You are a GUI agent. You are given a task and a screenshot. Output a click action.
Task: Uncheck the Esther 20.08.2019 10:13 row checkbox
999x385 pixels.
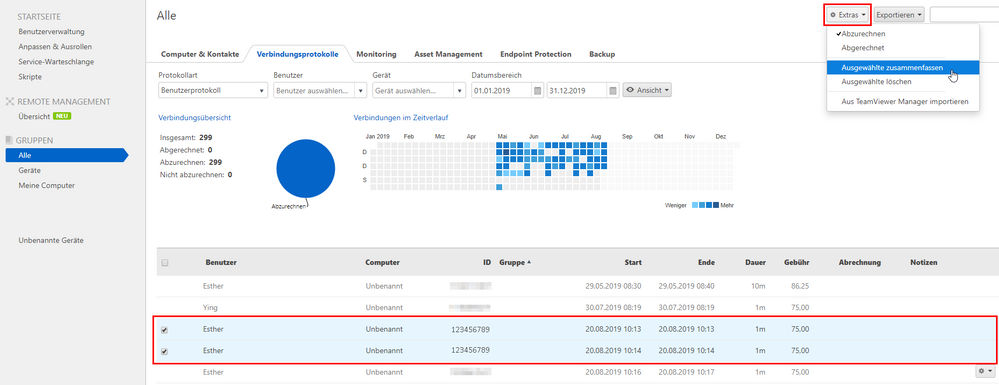pyautogui.click(x=165, y=330)
